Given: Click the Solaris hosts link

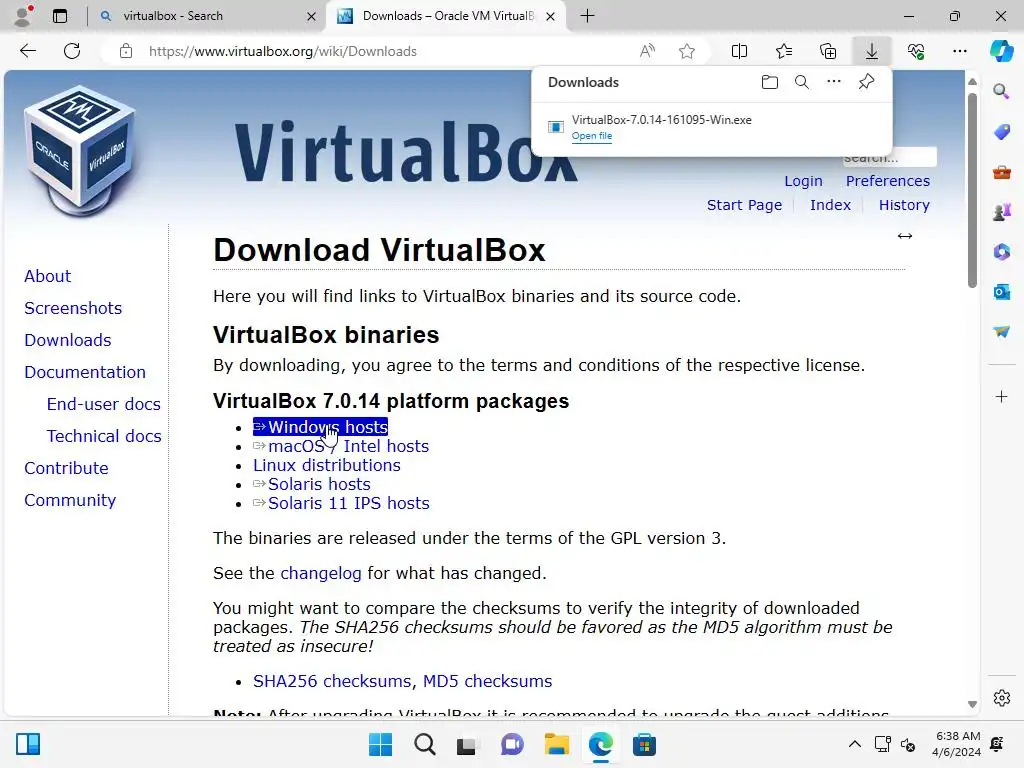Looking at the screenshot, I should coord(312,484).
